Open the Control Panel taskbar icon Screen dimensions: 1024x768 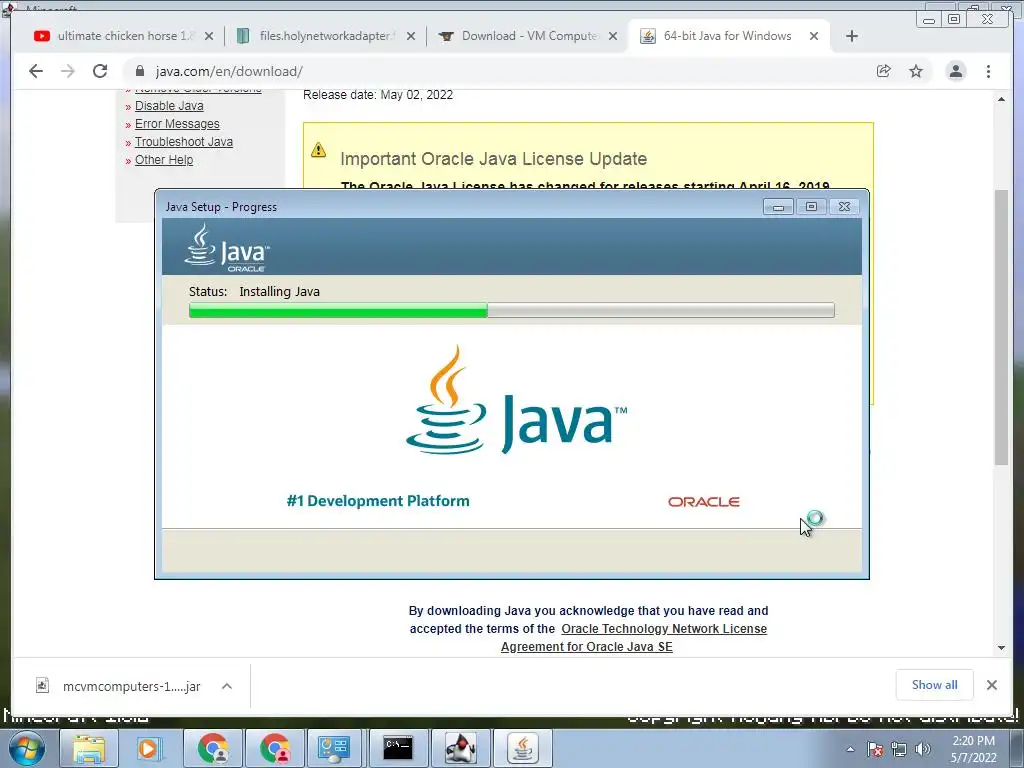(x=336, y=748)
